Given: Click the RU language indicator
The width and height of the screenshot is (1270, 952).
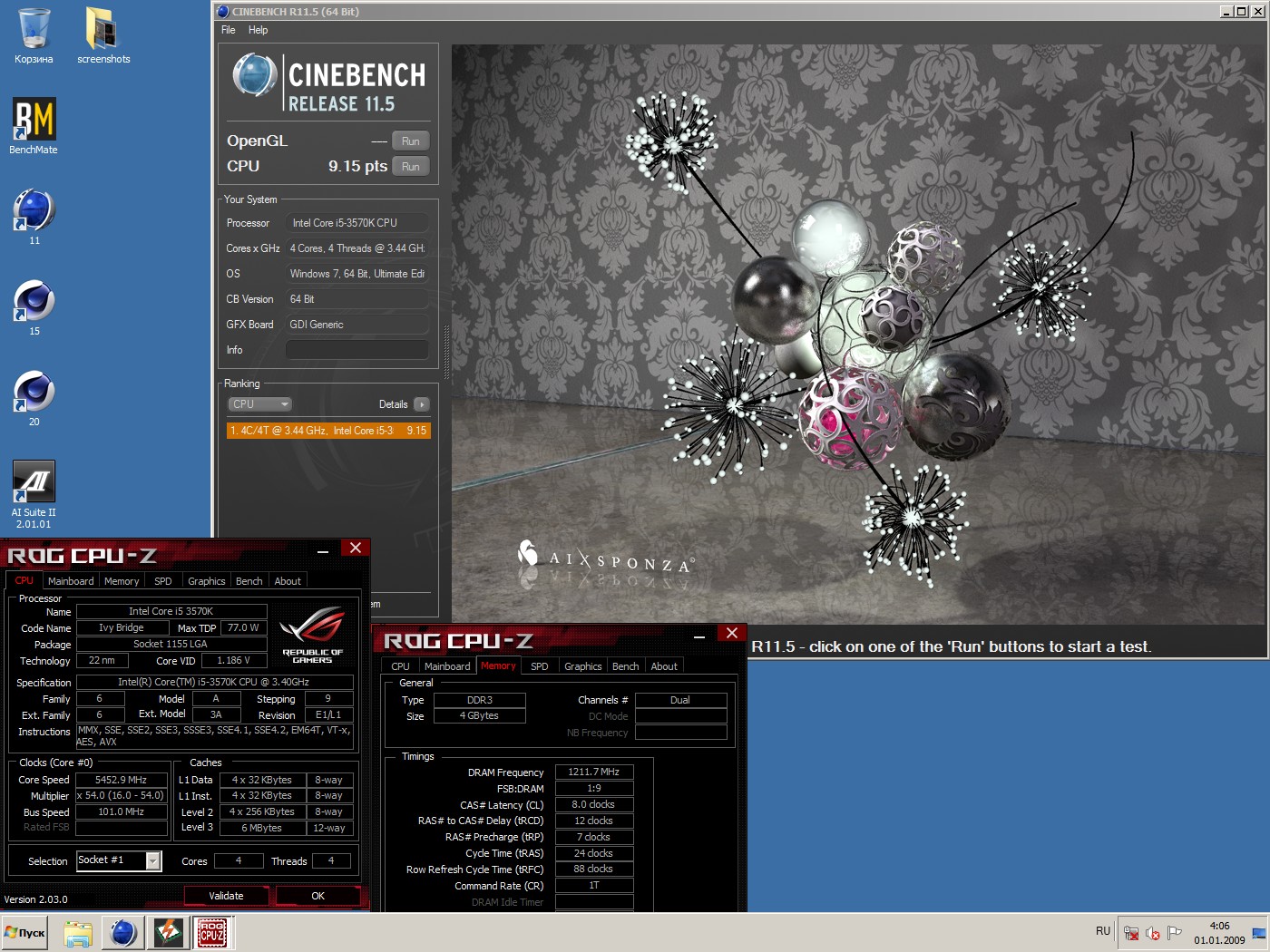Looking at the screenshot, I should tap(1103, 931).
